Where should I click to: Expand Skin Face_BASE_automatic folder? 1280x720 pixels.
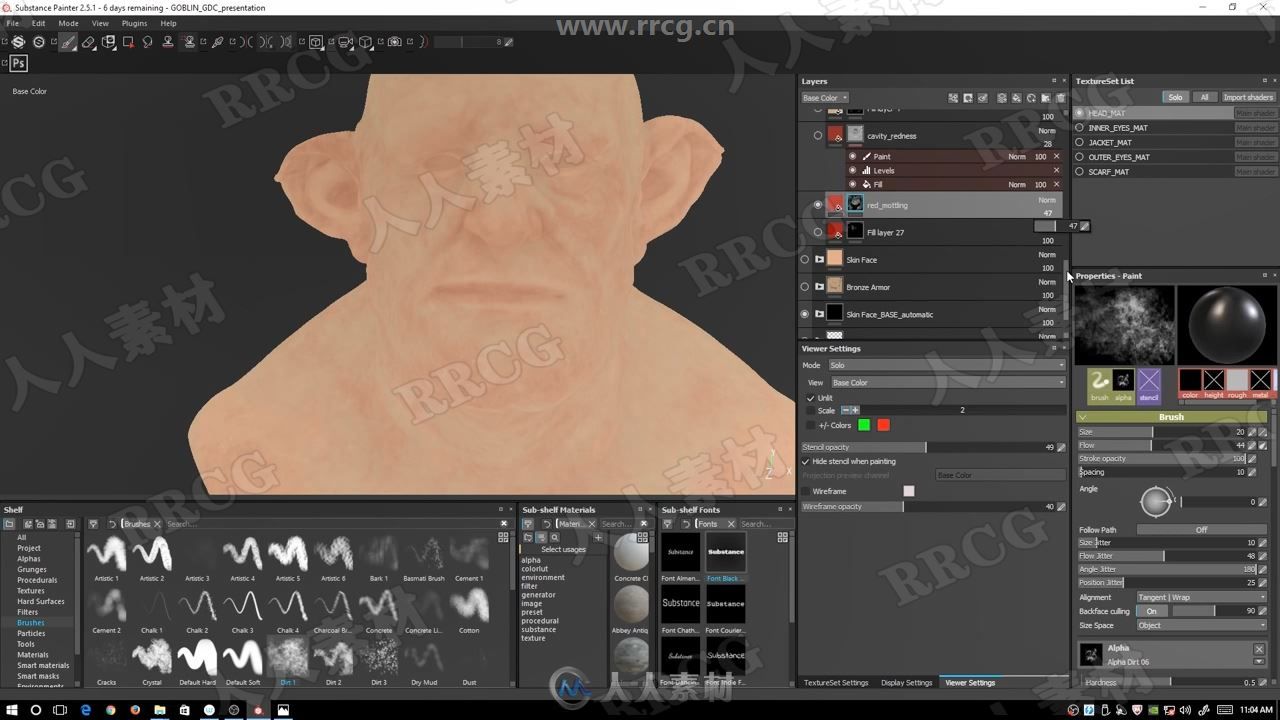point(820,314)
